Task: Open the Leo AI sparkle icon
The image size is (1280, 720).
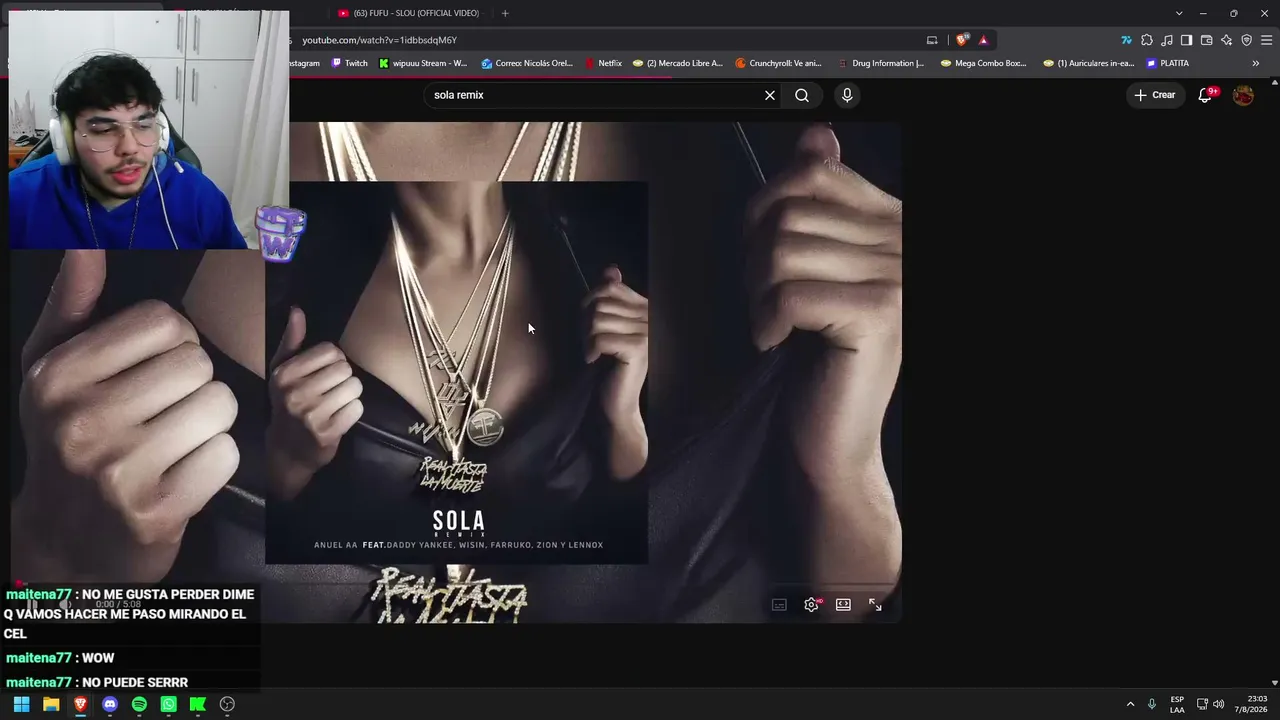Action: click(x=1226, y=40)
